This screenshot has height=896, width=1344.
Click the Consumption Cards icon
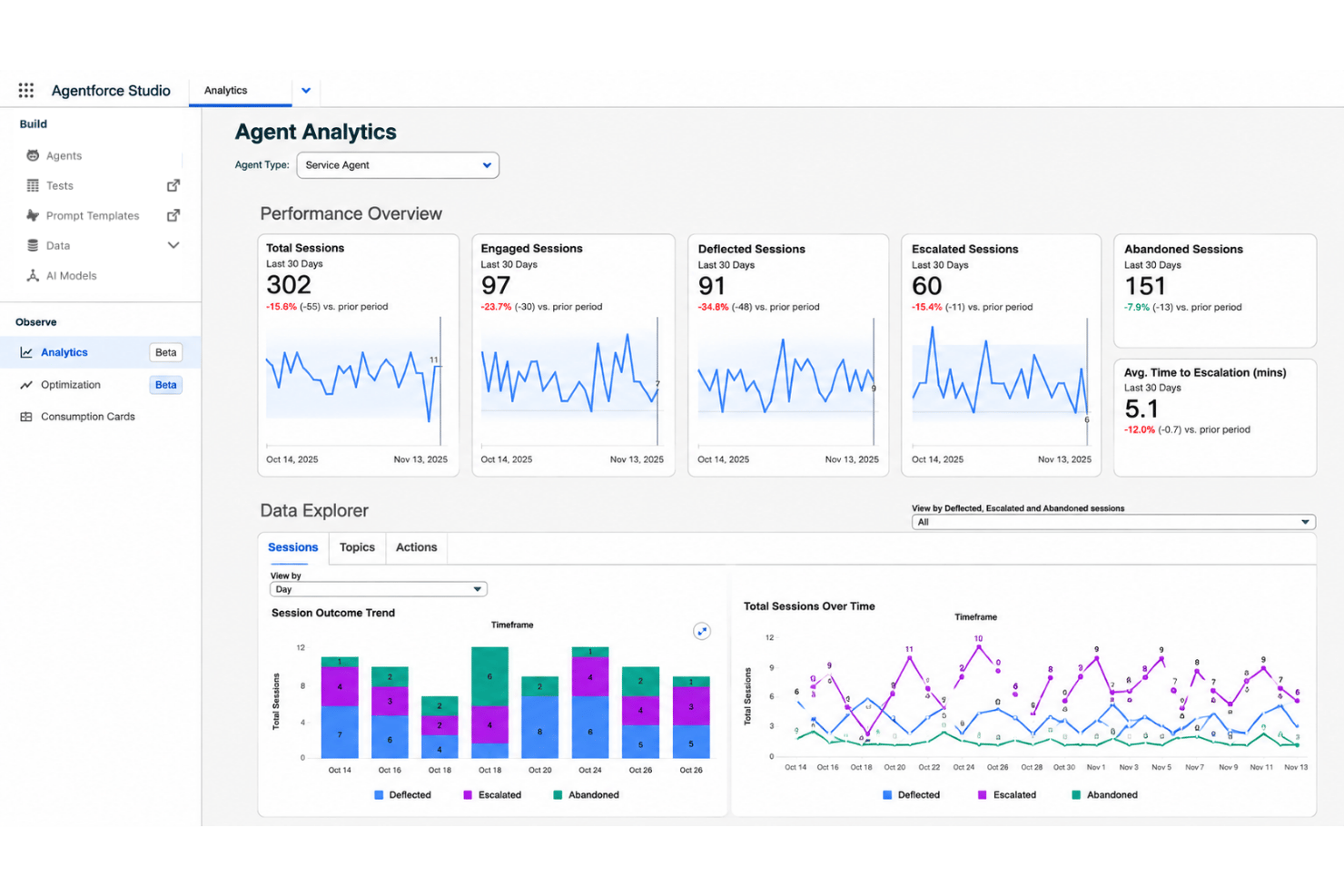coord(26,417)
